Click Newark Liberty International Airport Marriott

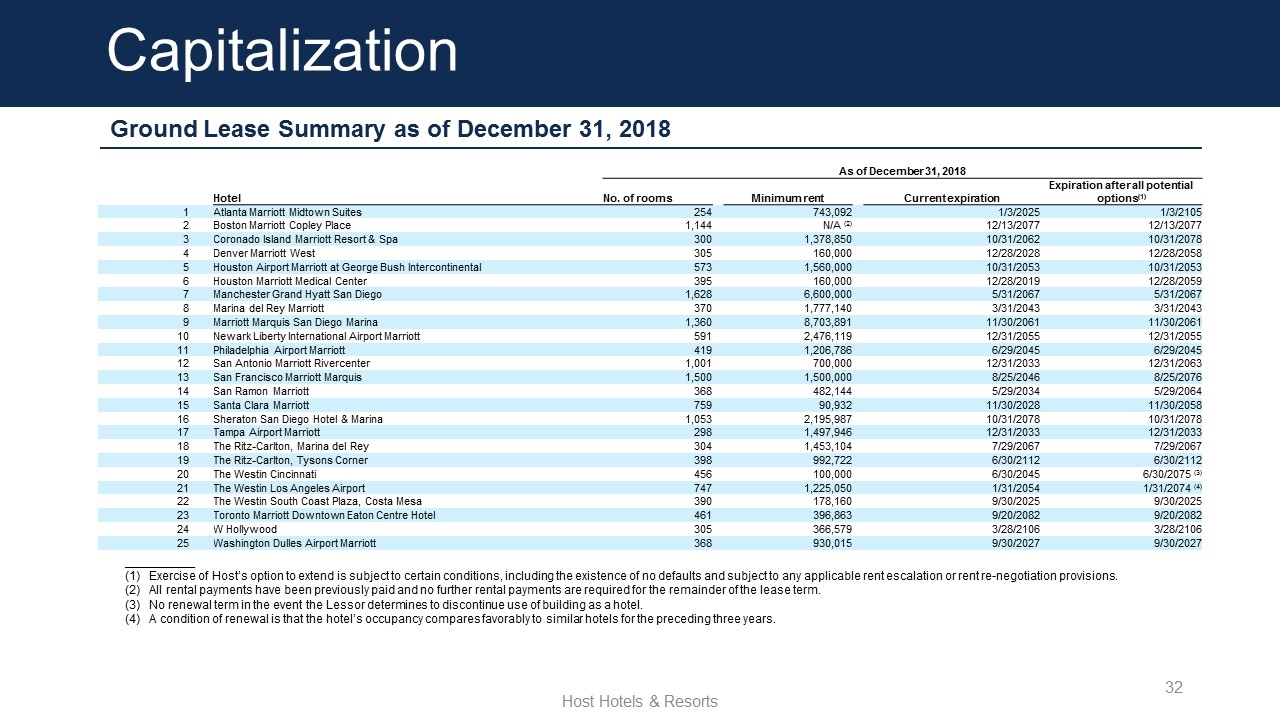[x=317, y=336]
